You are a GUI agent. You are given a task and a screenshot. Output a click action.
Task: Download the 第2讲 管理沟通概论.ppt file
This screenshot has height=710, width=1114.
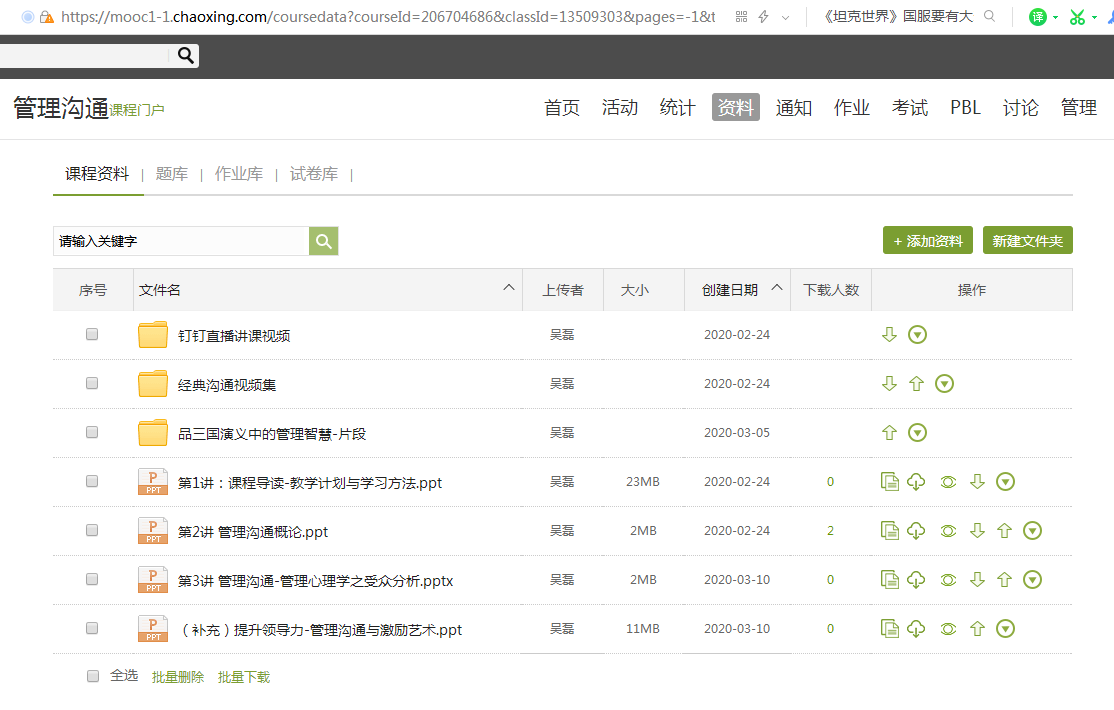tap(916, 531)
